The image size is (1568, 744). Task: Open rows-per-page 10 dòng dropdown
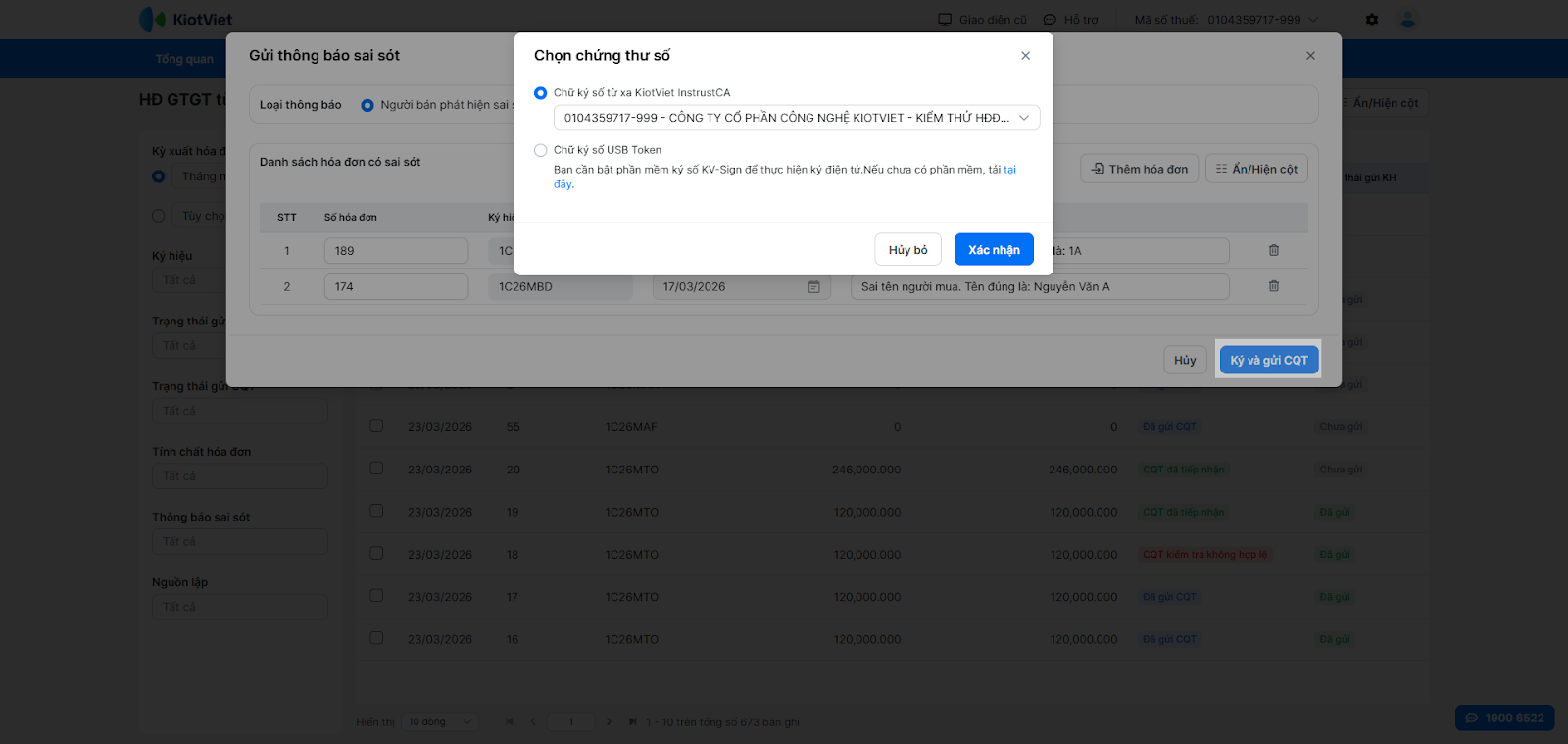[441, 722]
